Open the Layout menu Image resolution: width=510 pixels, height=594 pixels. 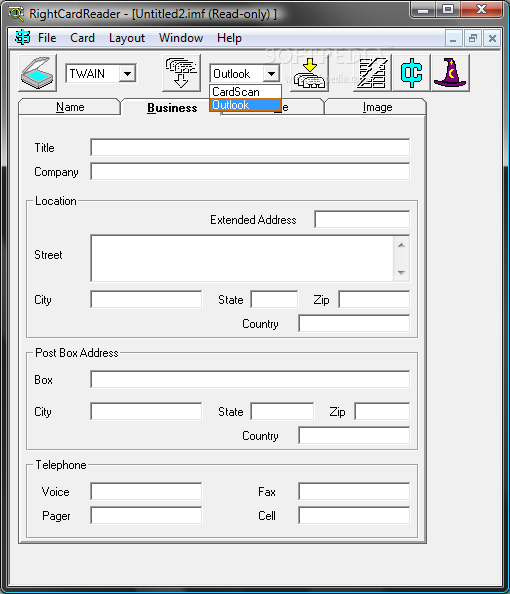[x=127, y=38]
